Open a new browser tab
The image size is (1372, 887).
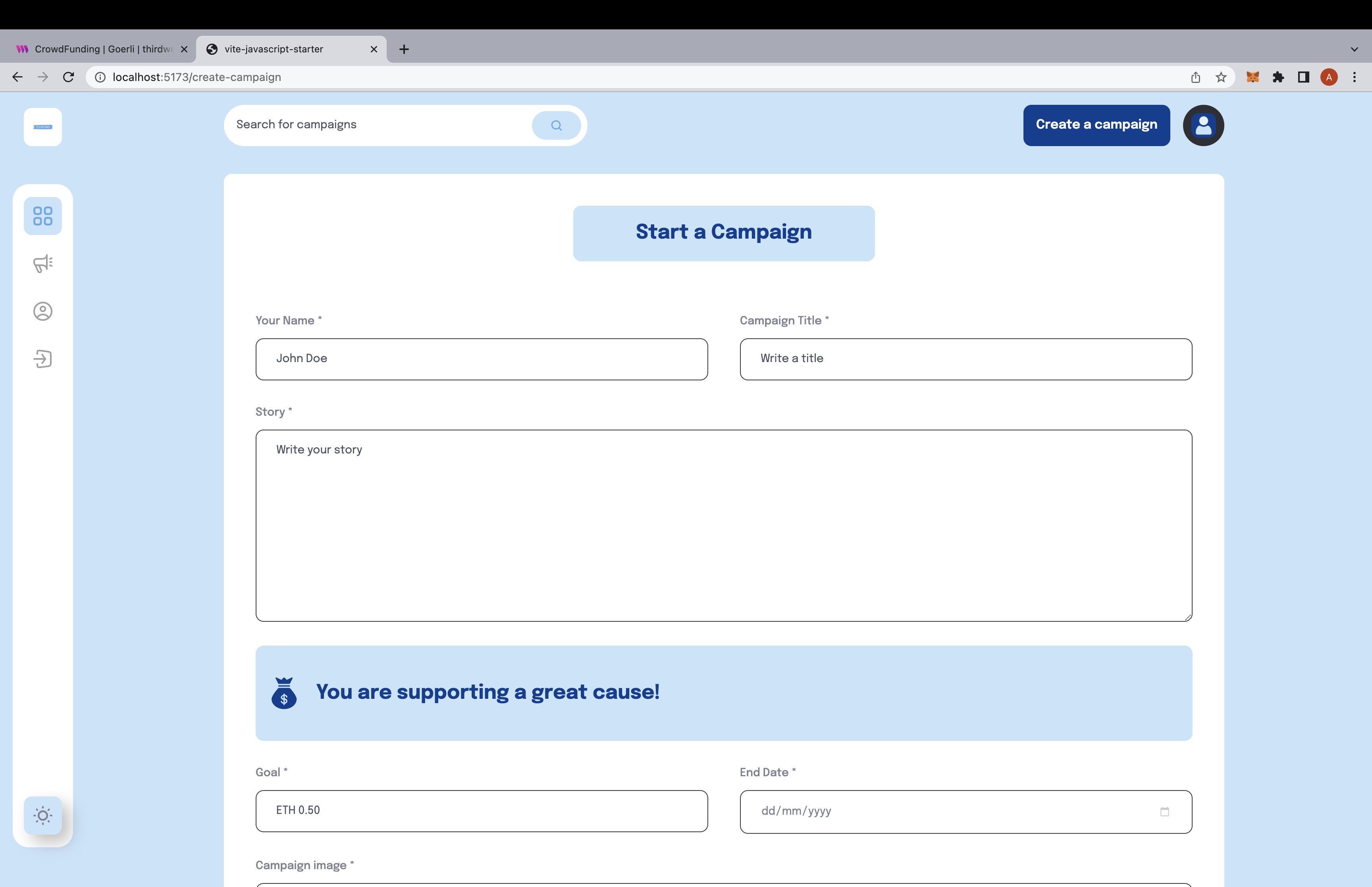404,50
